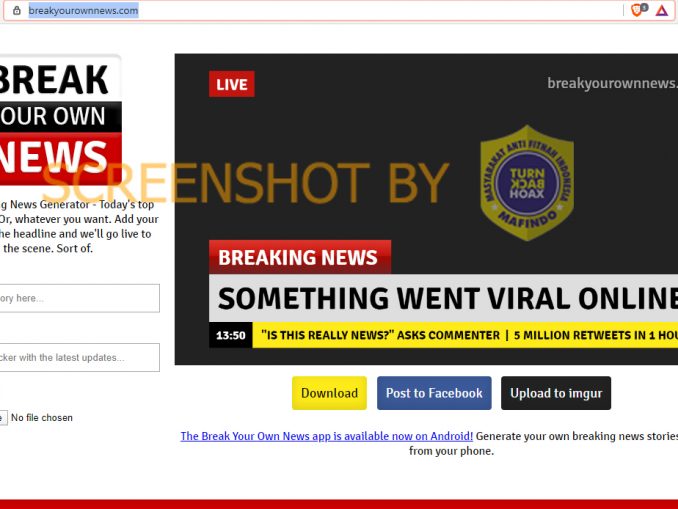Click the choose file button beside No file chosen
This screenshot has width=678, height=509.
(x=3, y=417)
